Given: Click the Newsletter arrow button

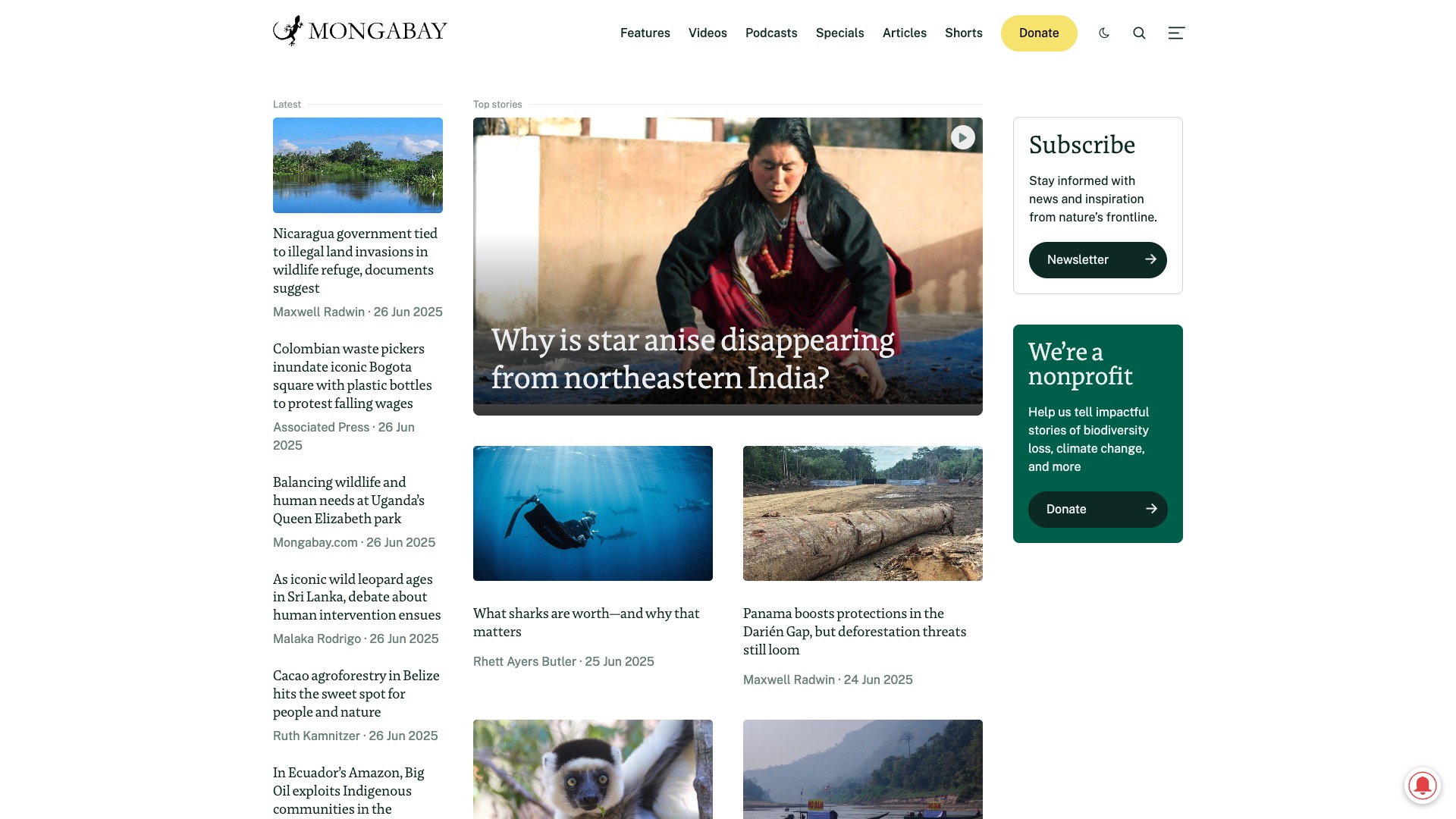Looking at the screenshot, I should [x=1097, y=259].
